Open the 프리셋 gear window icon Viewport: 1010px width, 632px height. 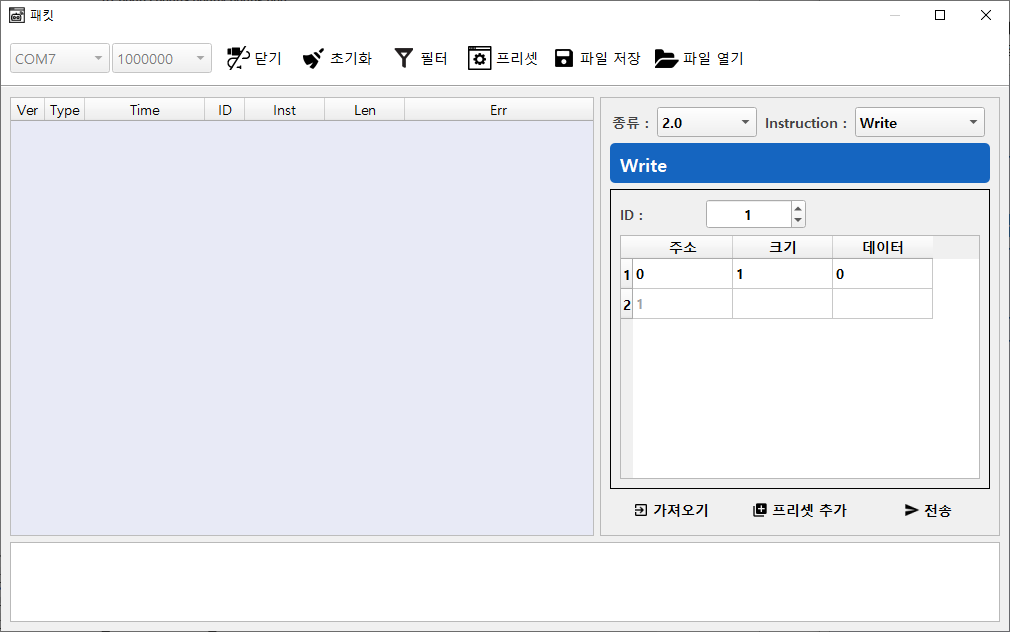[x=479, y=58]
